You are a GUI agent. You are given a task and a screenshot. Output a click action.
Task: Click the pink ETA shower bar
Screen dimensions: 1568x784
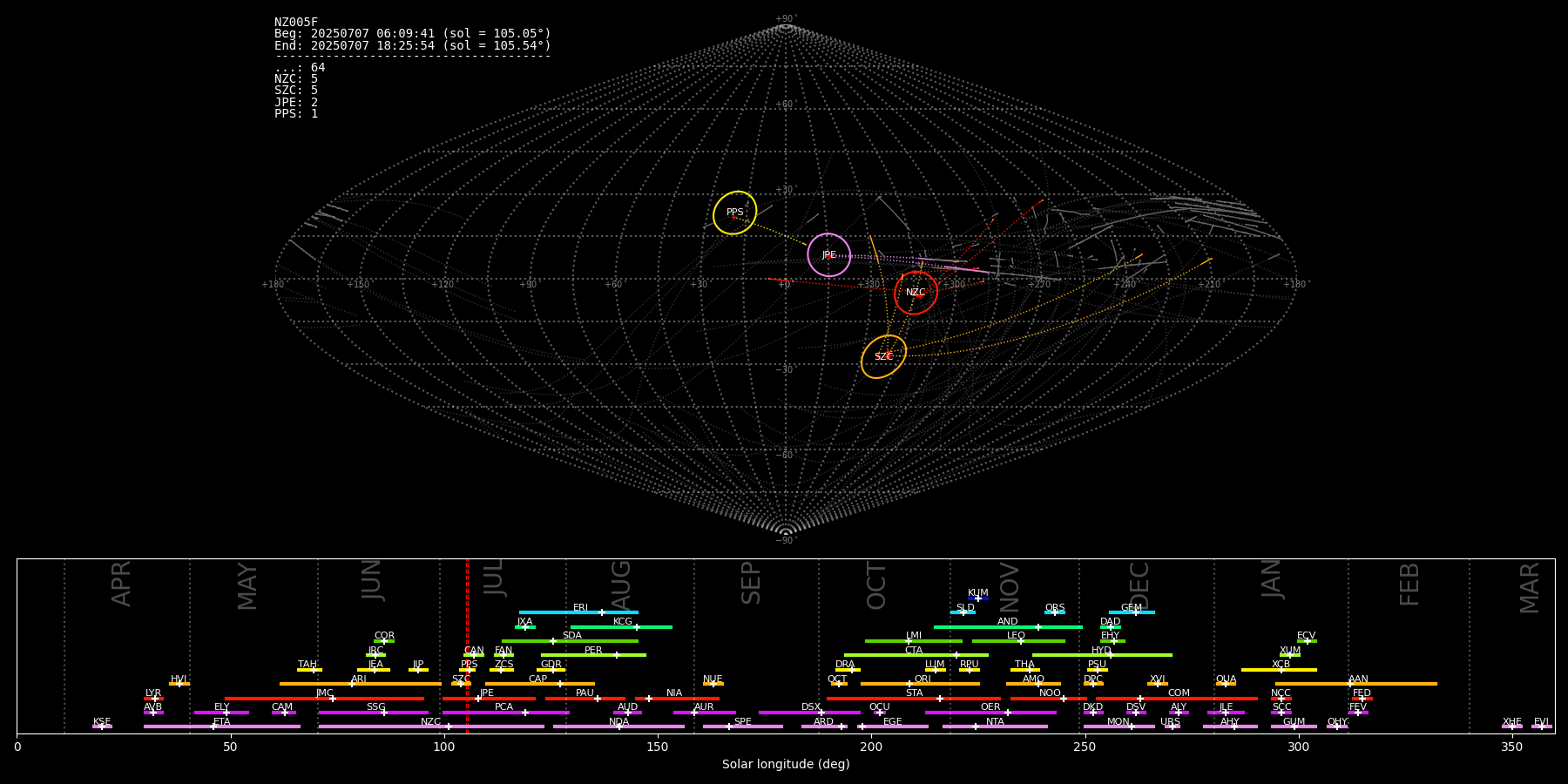coord(222,727)
